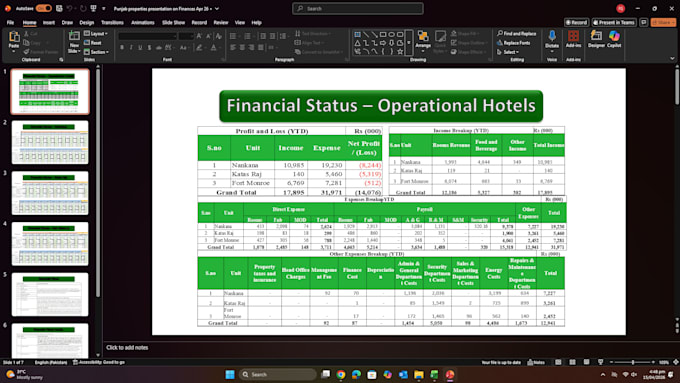Click the Start From Beginning presentation icon
Image resolution: width=680 pixels, height=383 pixels.
93,8
